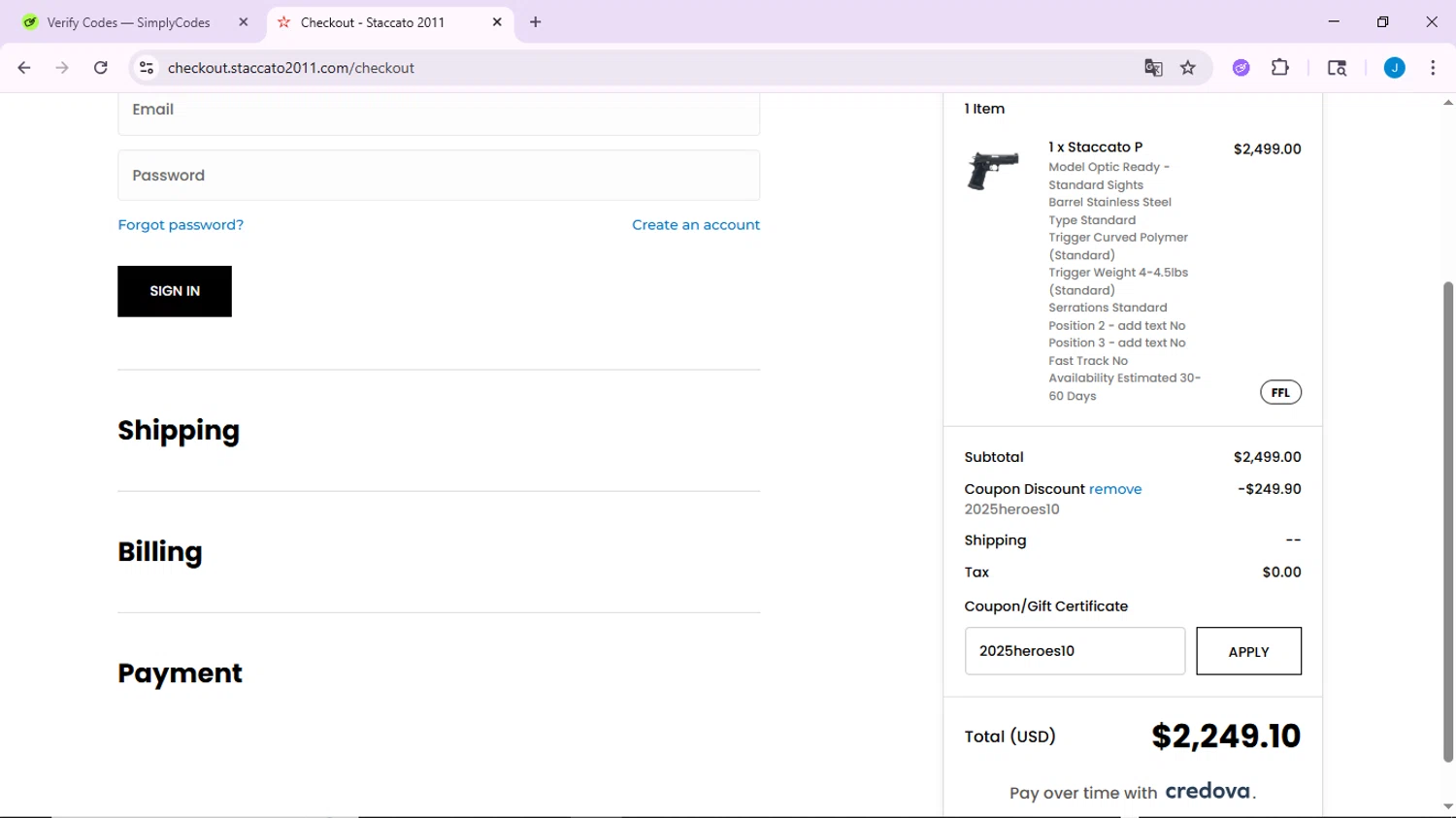1456x818 pixels.
Task: Open the Extensions puzzle icon
Action: pyautogui.click(x=1280, y=68)
